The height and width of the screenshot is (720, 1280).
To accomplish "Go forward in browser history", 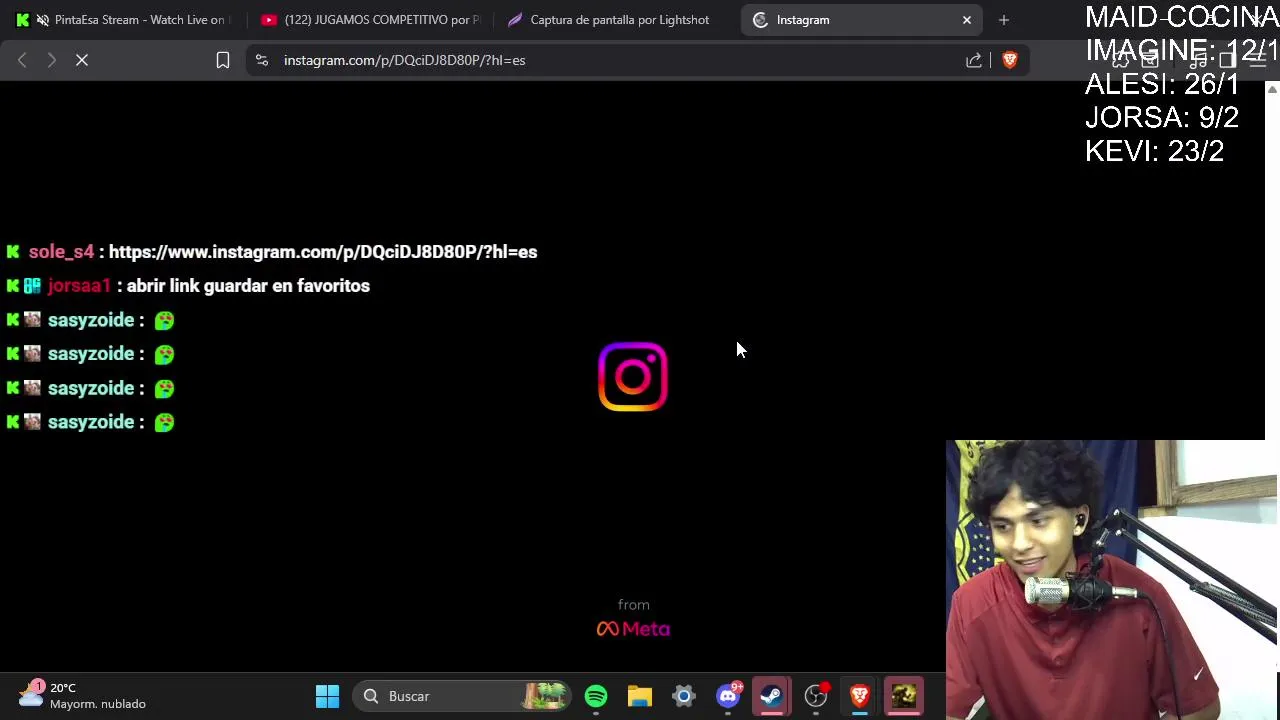I will tap(52, 60).
